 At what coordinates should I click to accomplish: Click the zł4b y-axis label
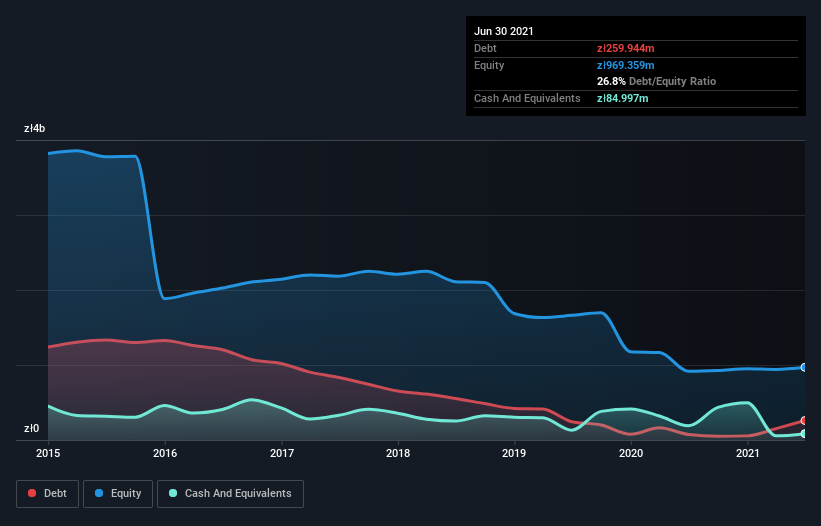coord(35,128)
